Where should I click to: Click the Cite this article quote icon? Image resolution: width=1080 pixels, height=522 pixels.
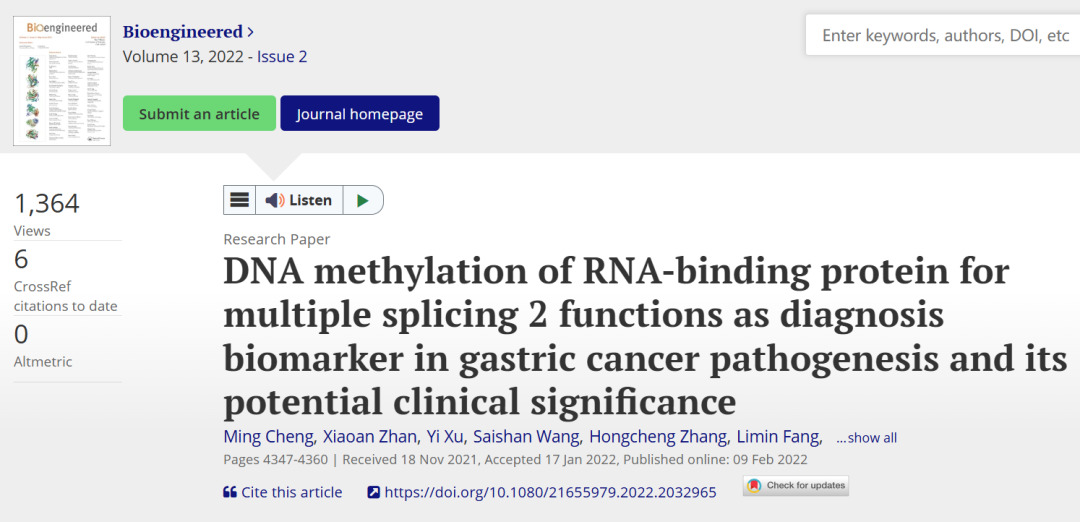point(230,492)
